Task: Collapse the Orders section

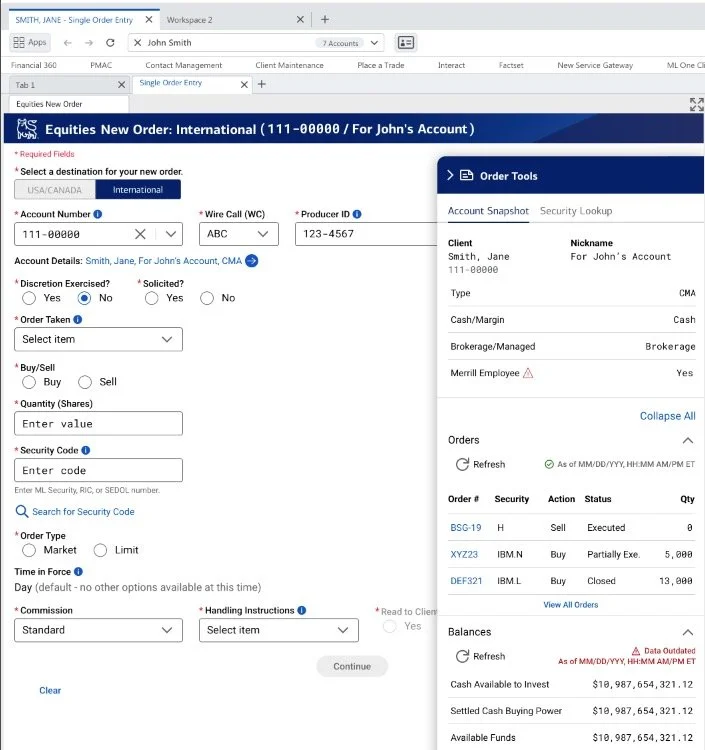Action: point(688,440)
